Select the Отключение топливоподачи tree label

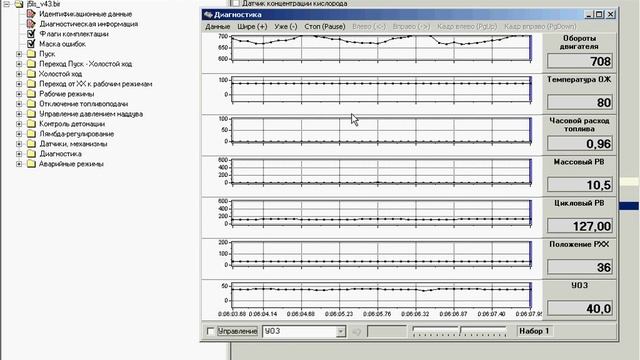point(83,104)
